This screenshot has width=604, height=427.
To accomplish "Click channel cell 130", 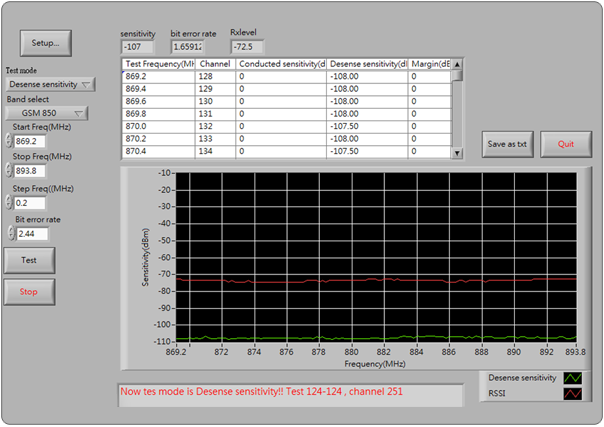I will 215,102.
